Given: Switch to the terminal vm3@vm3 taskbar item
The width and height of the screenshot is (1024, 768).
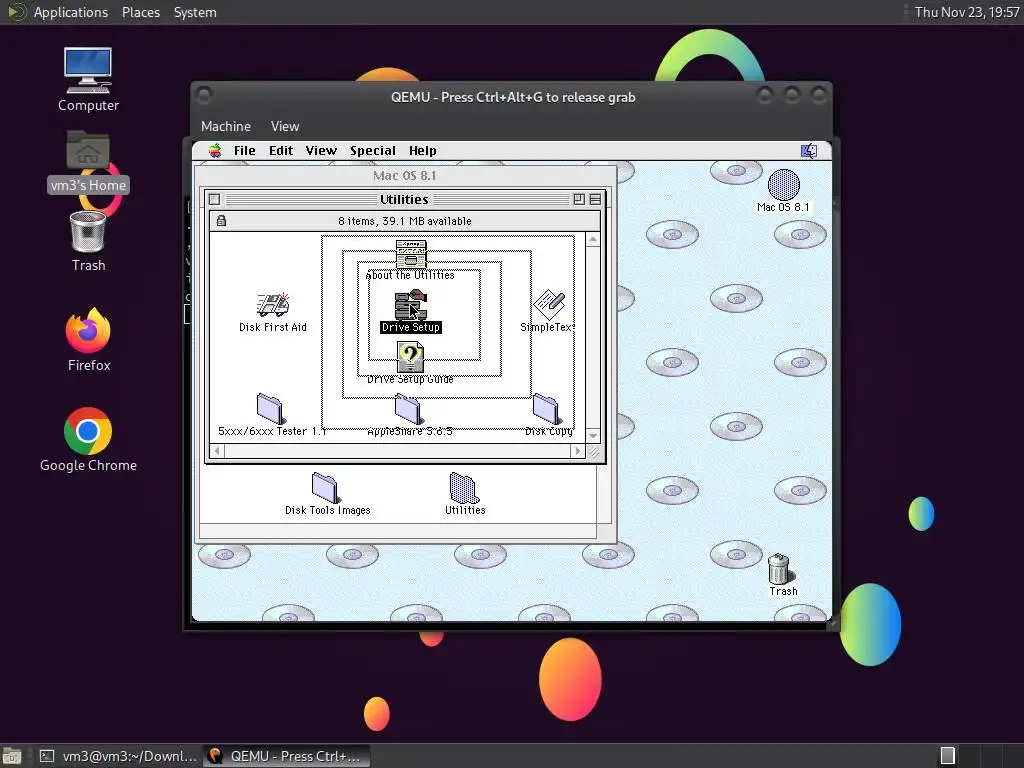Looking at the screenshot, I should pos(118,756).
